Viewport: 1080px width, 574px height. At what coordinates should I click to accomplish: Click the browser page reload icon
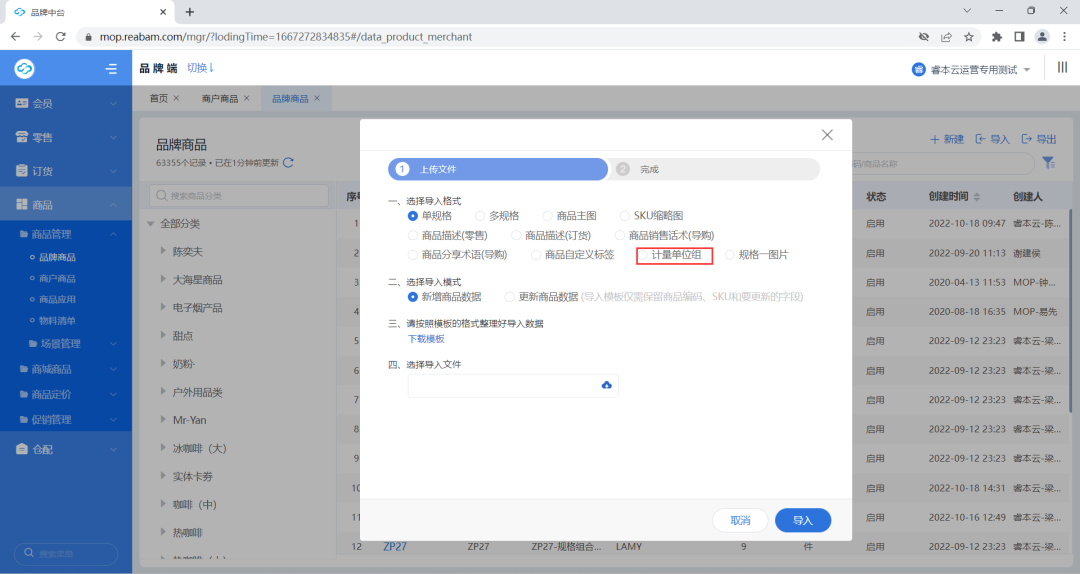point(61,37)
